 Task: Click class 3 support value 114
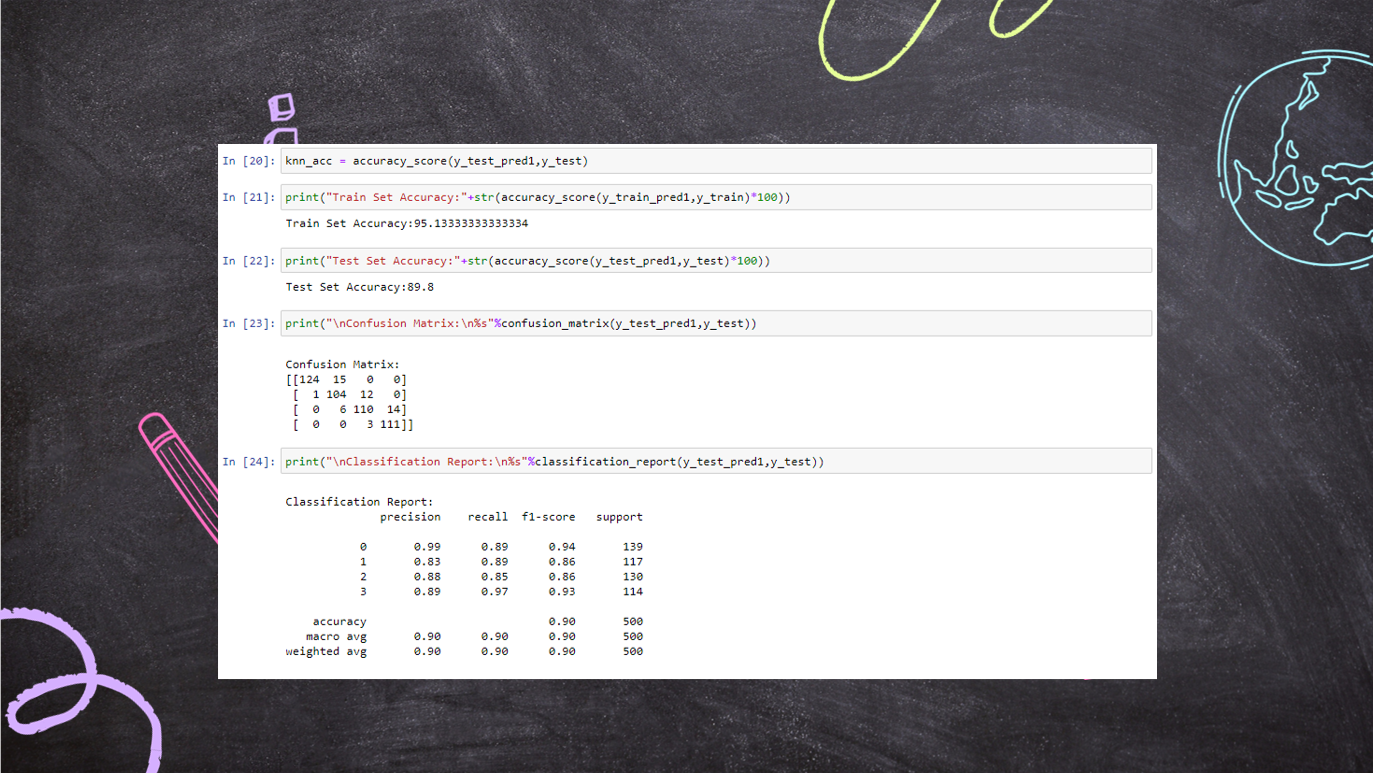[x=633, y=592]
